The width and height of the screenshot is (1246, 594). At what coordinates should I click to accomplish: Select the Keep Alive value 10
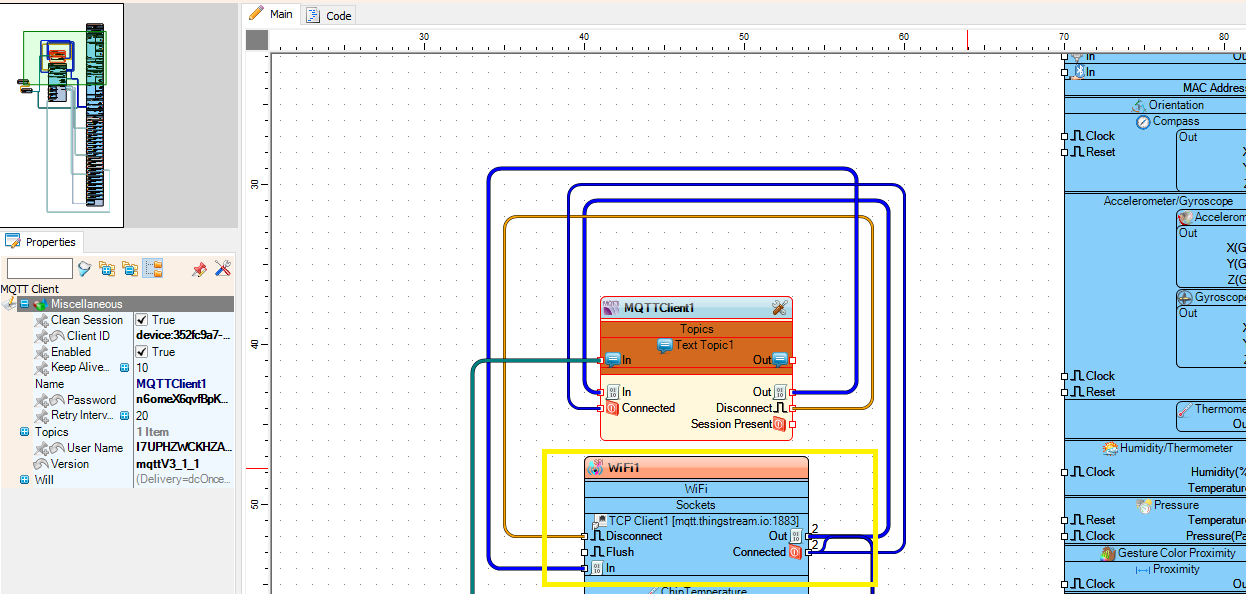(x=184, y=368)
